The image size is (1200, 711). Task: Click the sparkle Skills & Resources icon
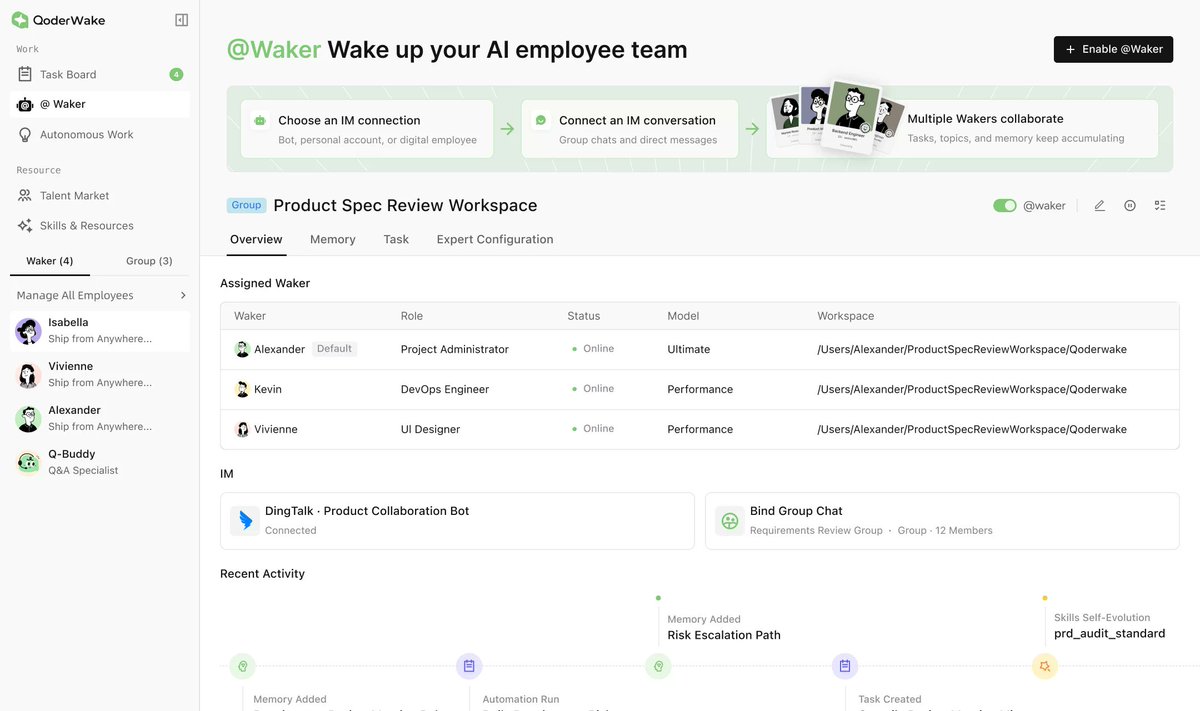click(x=25, y=225)
